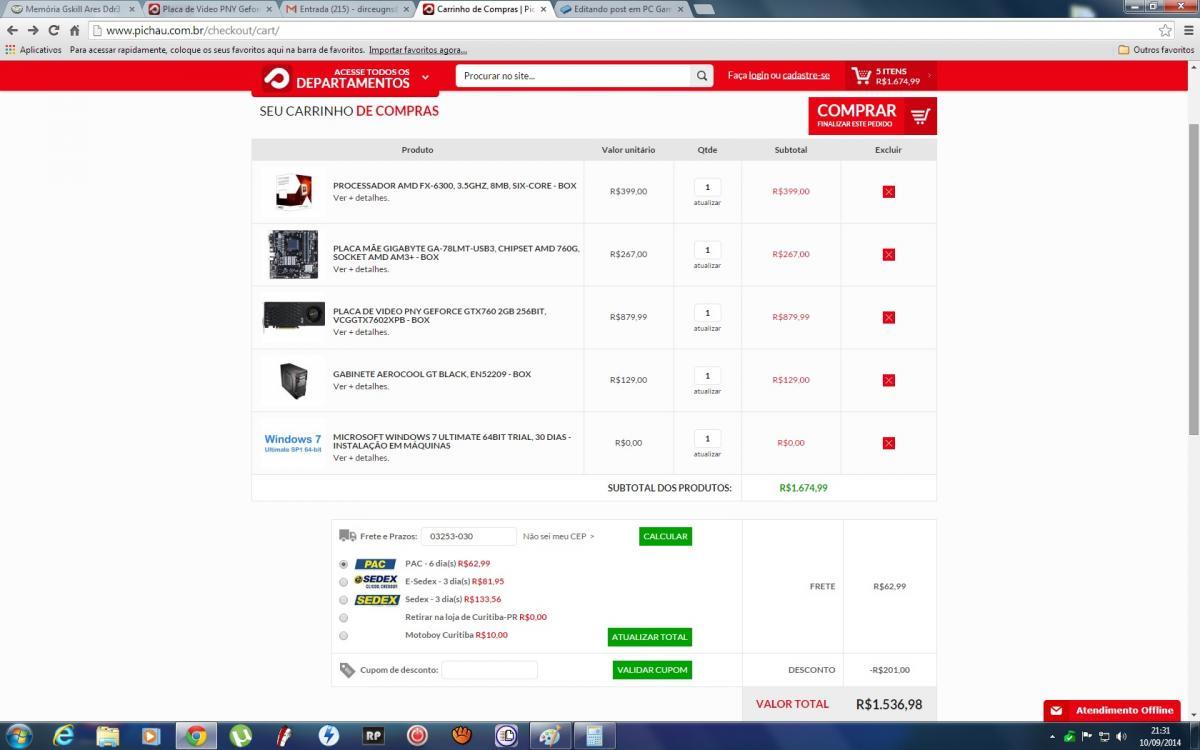
Task: Delete the Gigabyte motherboard from cart
Action: (x=888, y=254)
